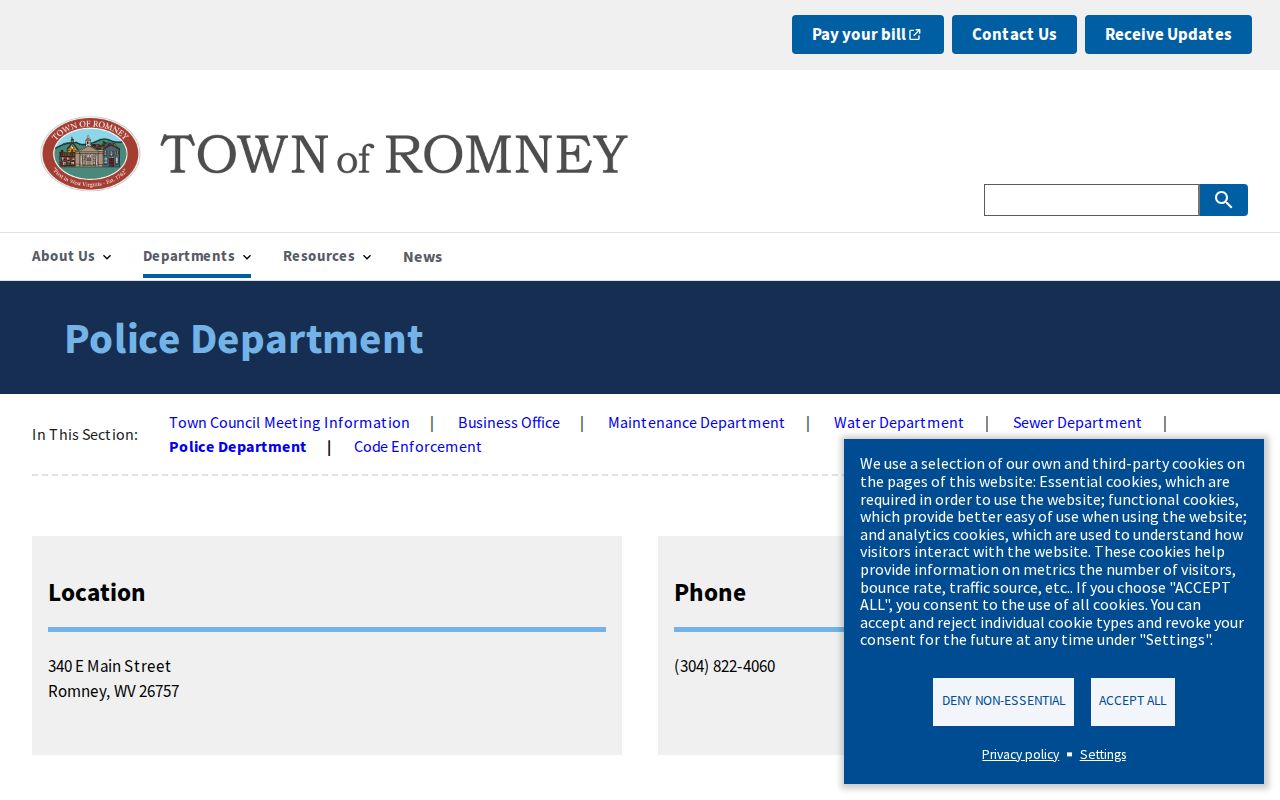Viewport: 1280px width, 800px height.
Task: Deny non-essential cookies
Action: (x=1003, y=701)
